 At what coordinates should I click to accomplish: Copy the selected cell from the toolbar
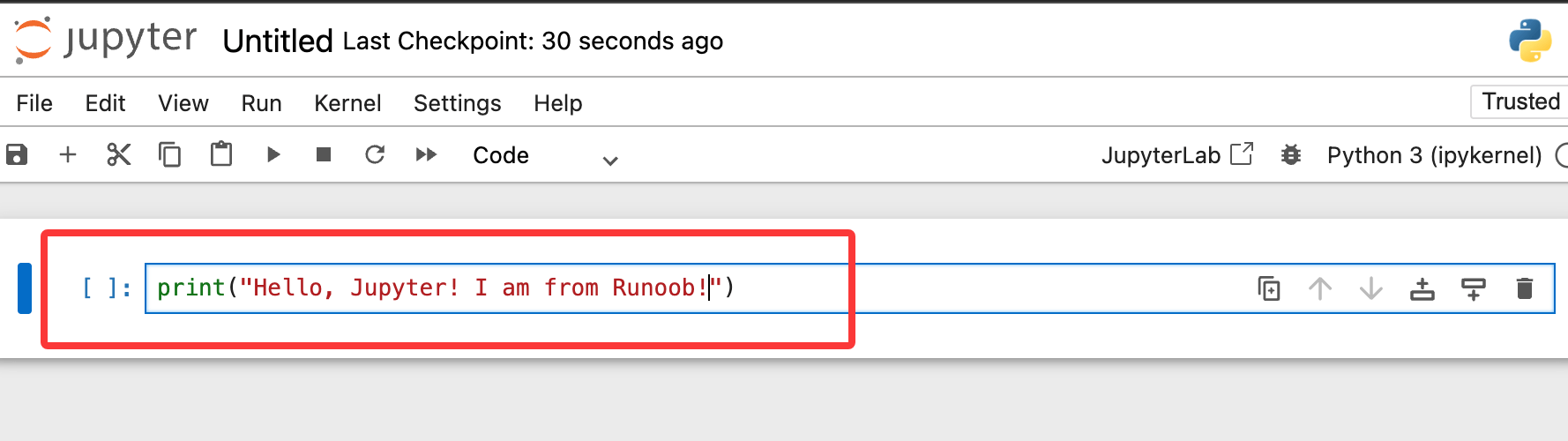click(169, 155)
